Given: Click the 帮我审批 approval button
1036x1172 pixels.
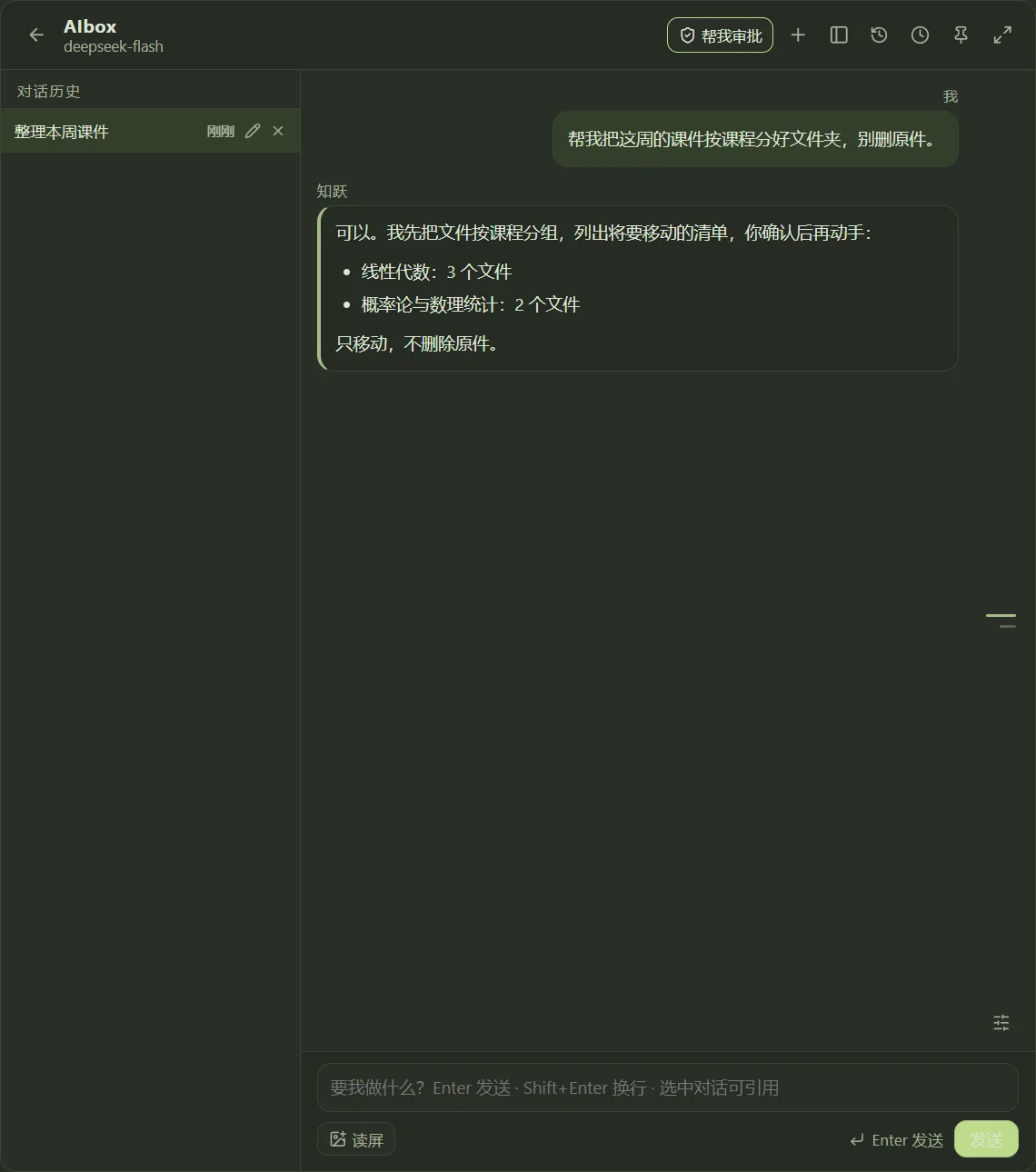Looking at the screenshot, I should pos(720,35).
